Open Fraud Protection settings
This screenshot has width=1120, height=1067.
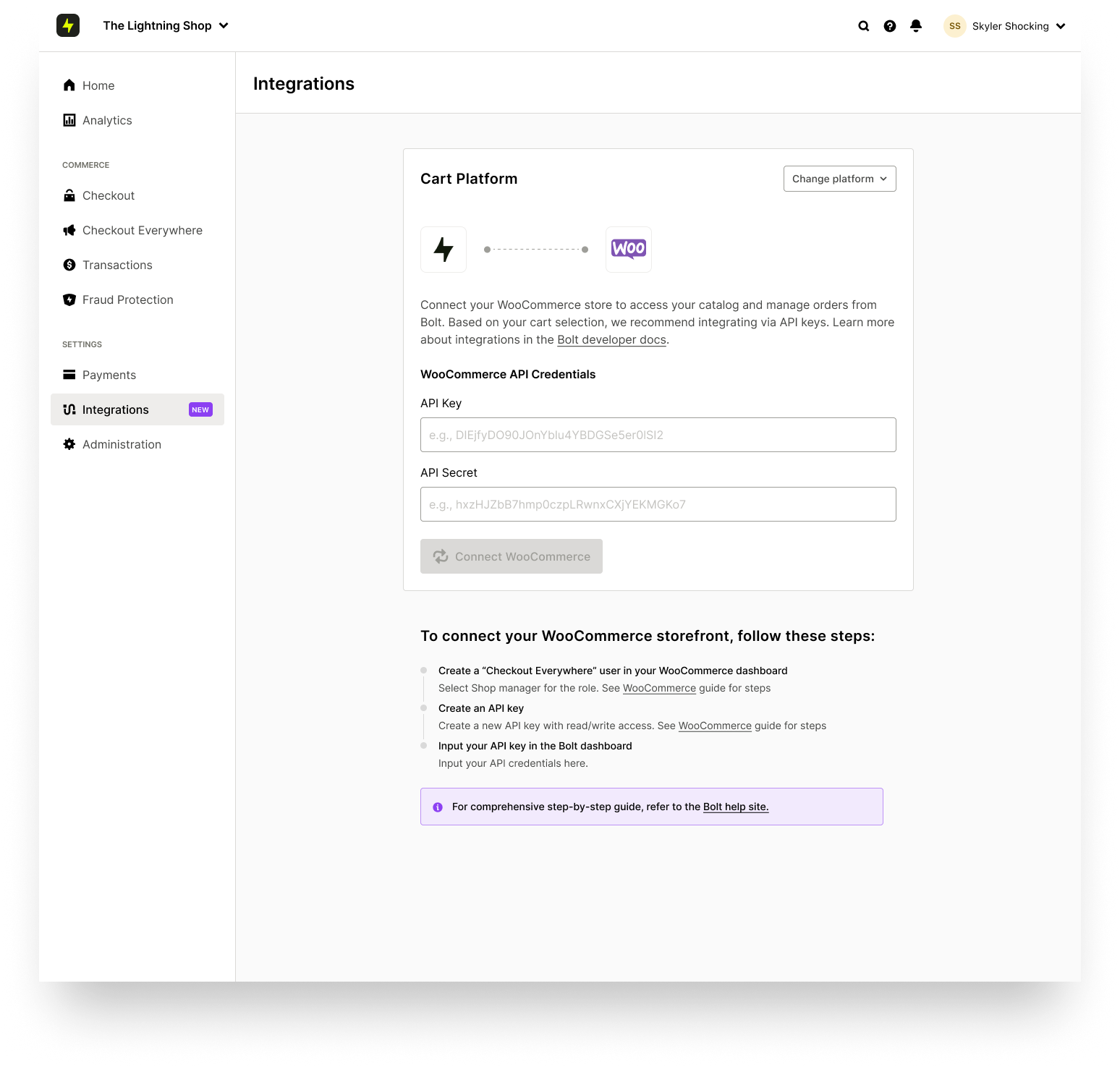click(137, 299)
